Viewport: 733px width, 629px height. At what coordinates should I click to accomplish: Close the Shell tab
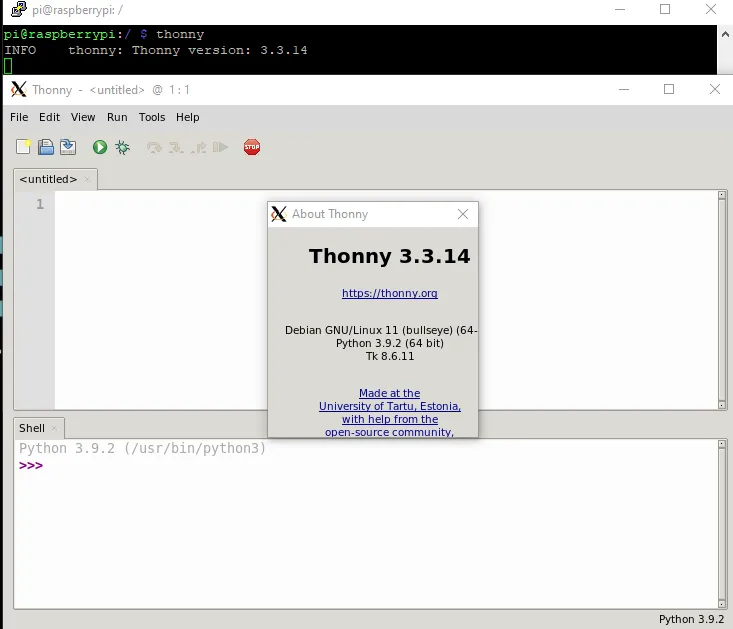point(54,428)
